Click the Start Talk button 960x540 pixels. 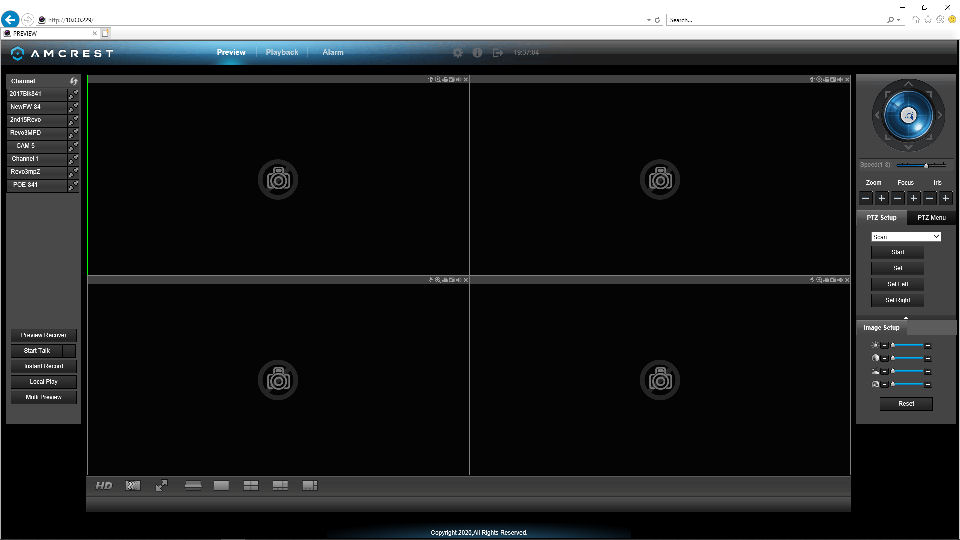[x=37, y=351]
